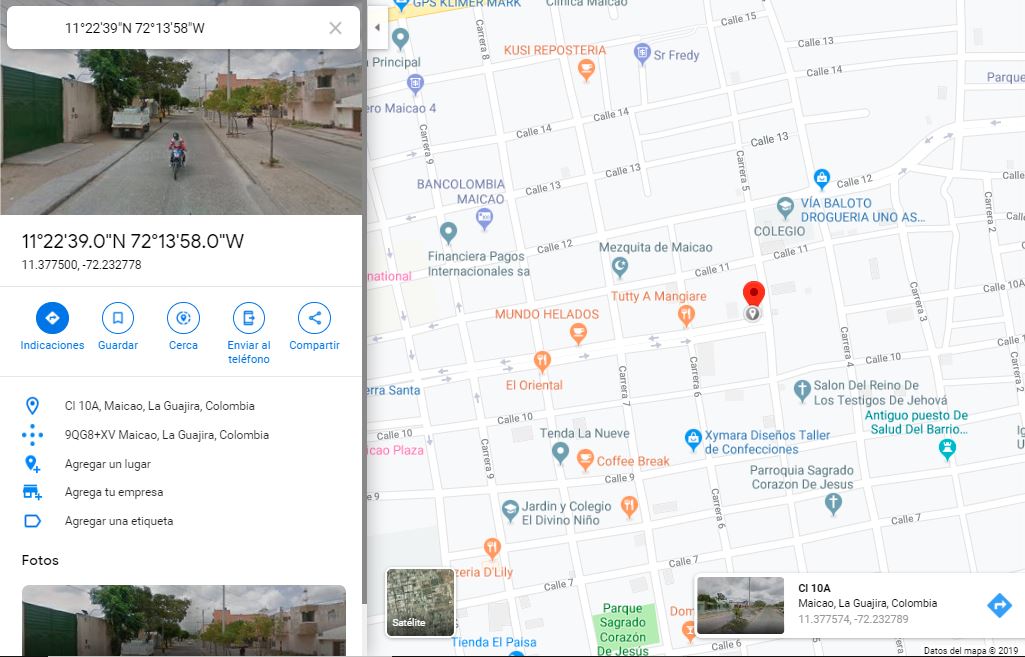Click Jardin y Colegio El Divino Niño marker
The image size is (1025, 657).
pyautogui.click(x=510, y=511)
